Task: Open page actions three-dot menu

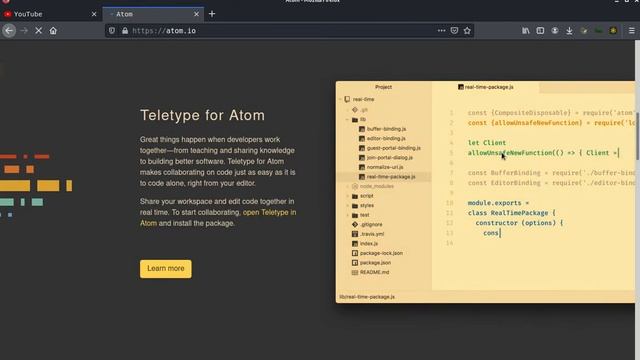Action: point(441,31)
